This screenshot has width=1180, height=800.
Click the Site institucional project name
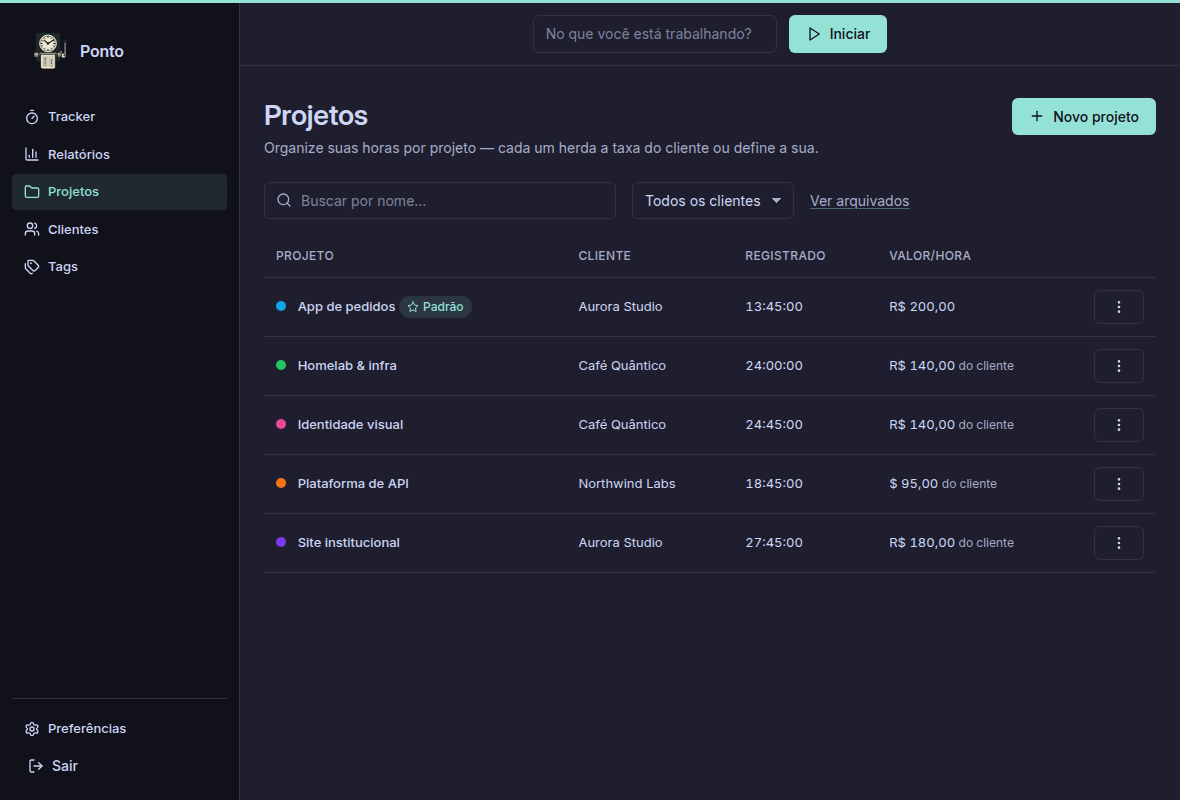pos(348,543)
